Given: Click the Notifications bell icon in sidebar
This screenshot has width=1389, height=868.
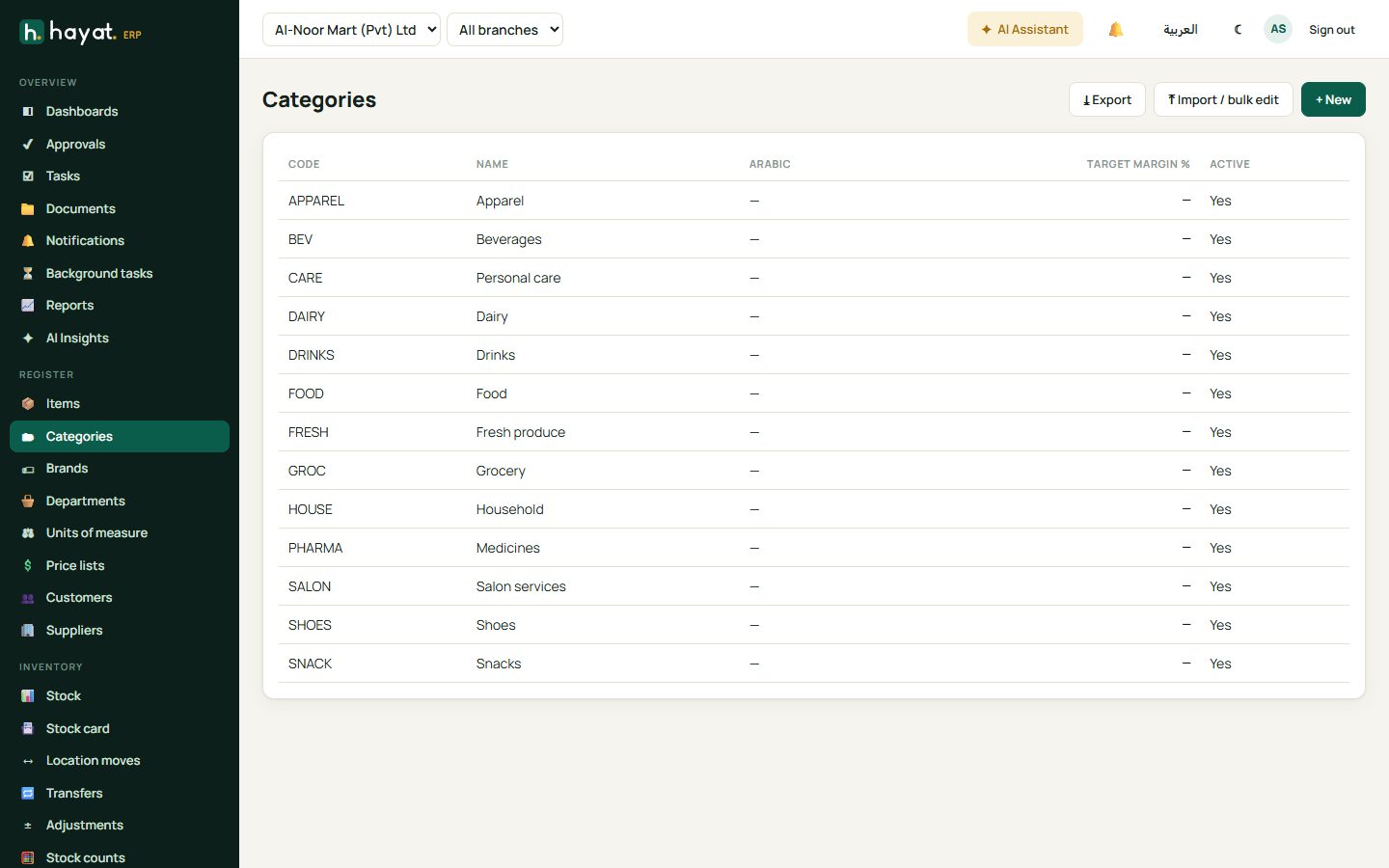Looking at the screenshot, I should pyautogui.click(x=28, y=241).
